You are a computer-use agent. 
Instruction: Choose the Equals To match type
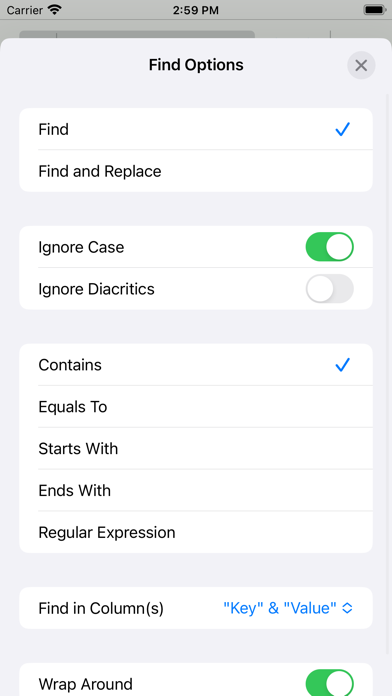coord(196,407)
